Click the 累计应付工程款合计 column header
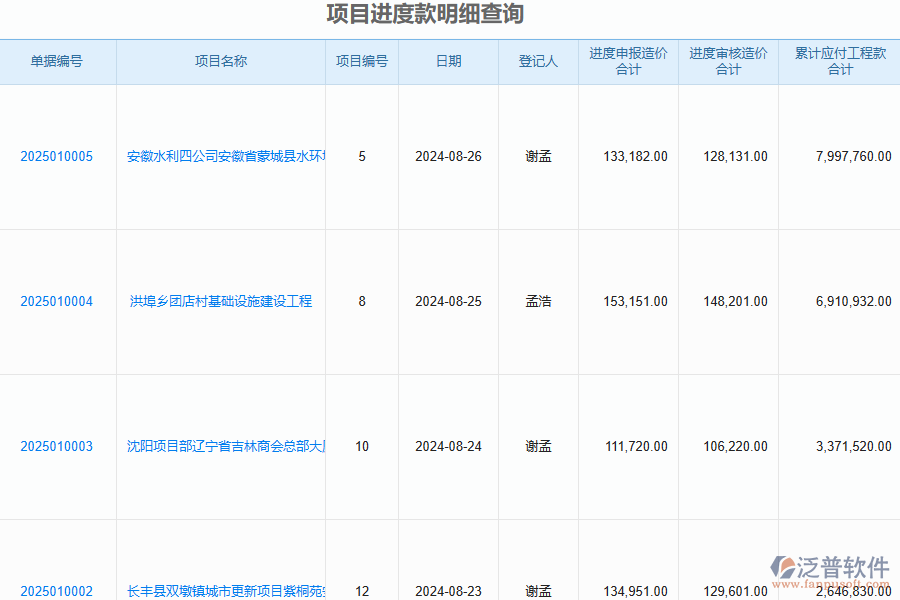The image size is (900, 600). click(x=839, y=61)
